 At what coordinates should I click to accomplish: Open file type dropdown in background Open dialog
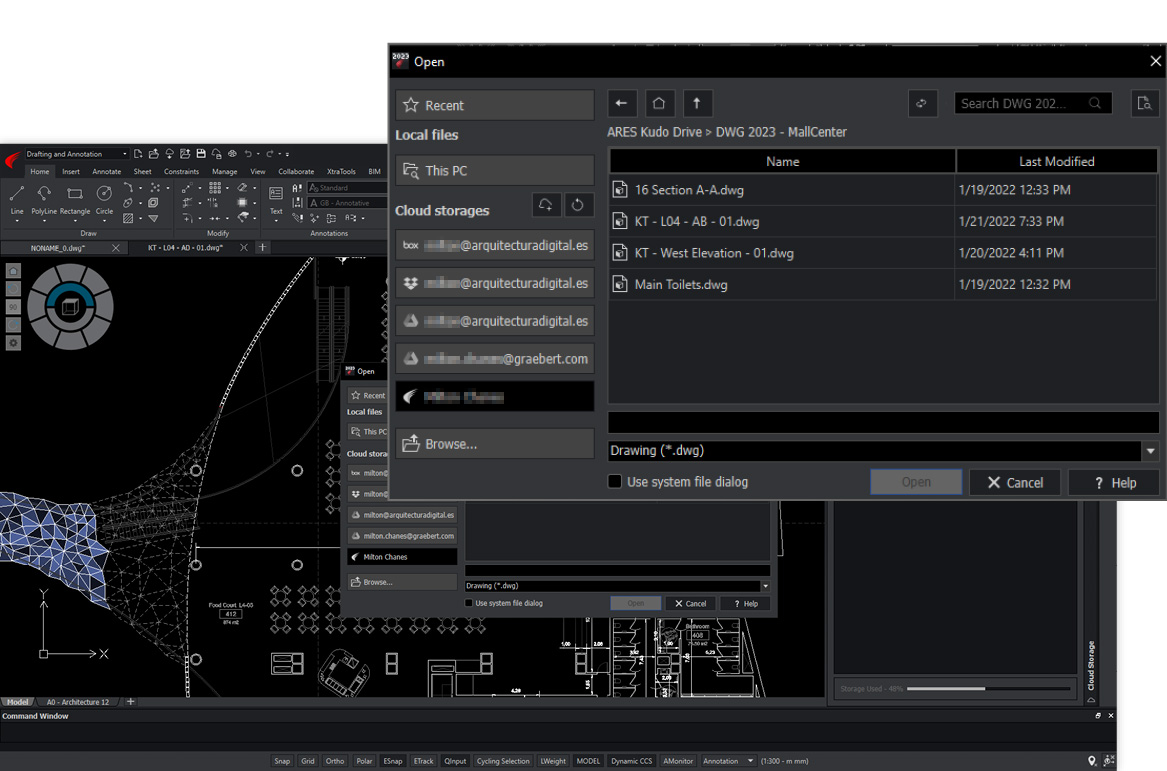point(765,586)
